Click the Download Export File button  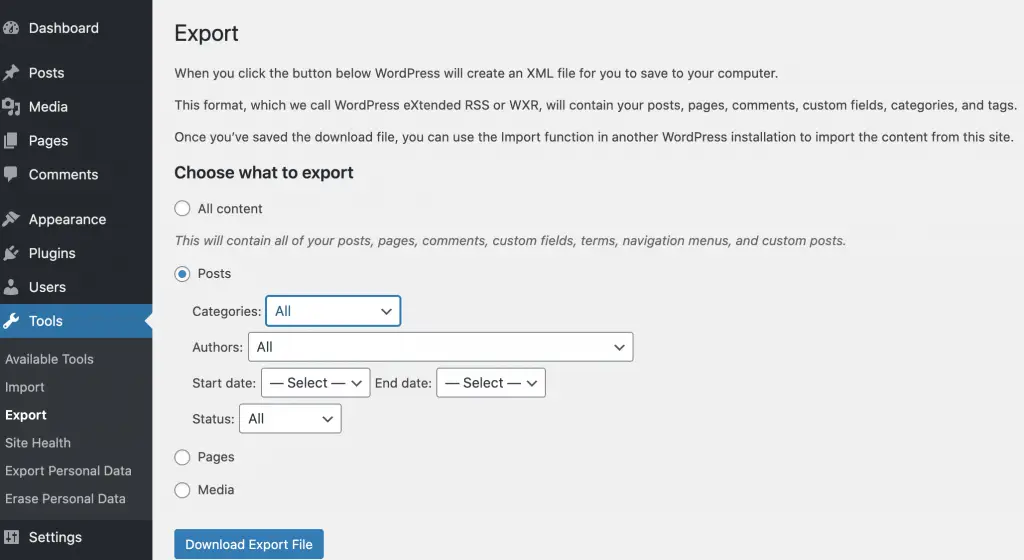pos(249,545)
